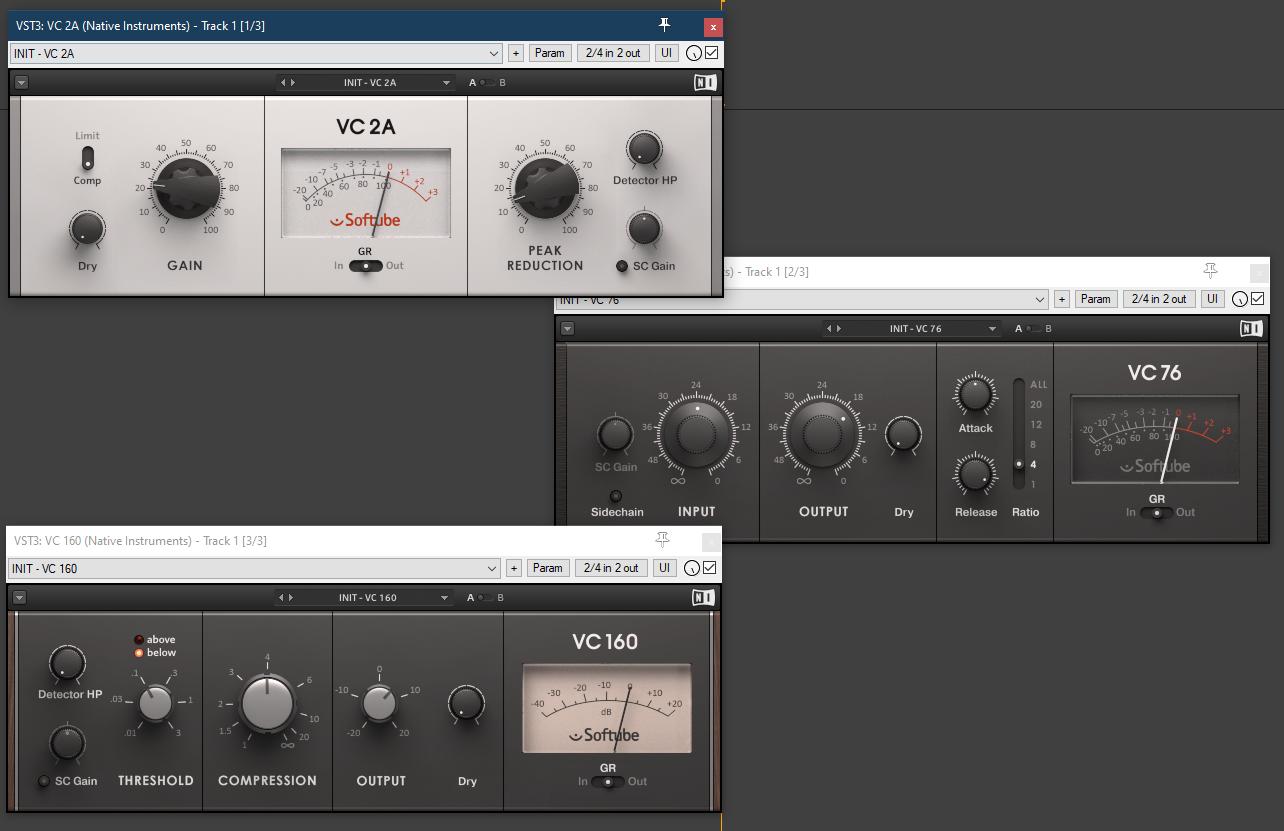Image resolution: width=1284 pixels, height=831 pixels.
Task: Click the VC 160 Detector HP knob
Action: tap(67, 662)
